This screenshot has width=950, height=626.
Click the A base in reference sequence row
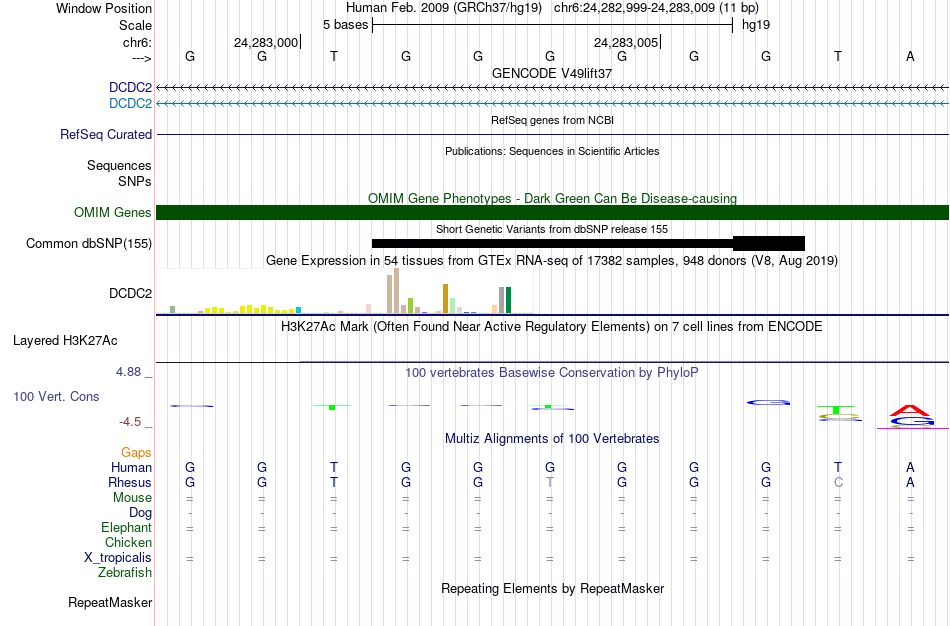point(909,56)
